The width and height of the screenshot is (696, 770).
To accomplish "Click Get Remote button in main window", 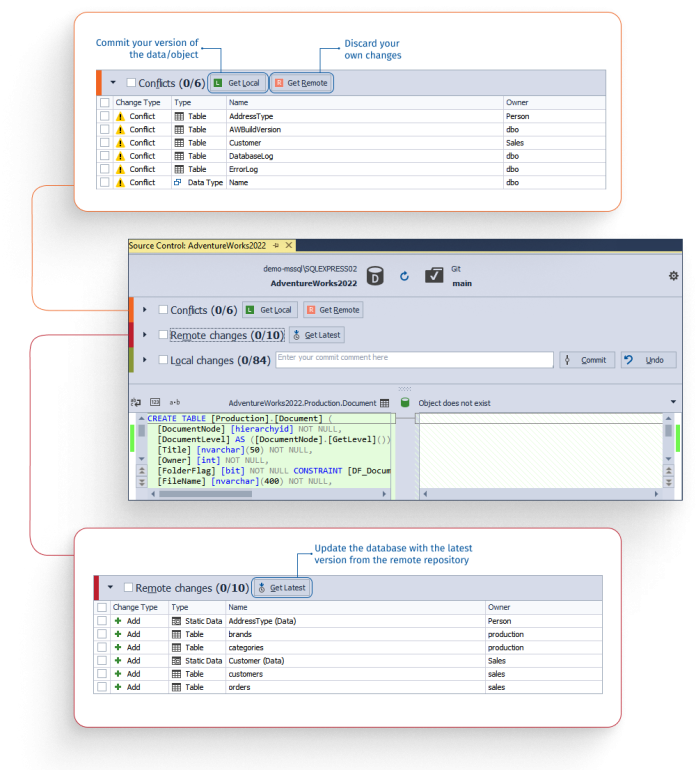I will (x=334, y=310).
